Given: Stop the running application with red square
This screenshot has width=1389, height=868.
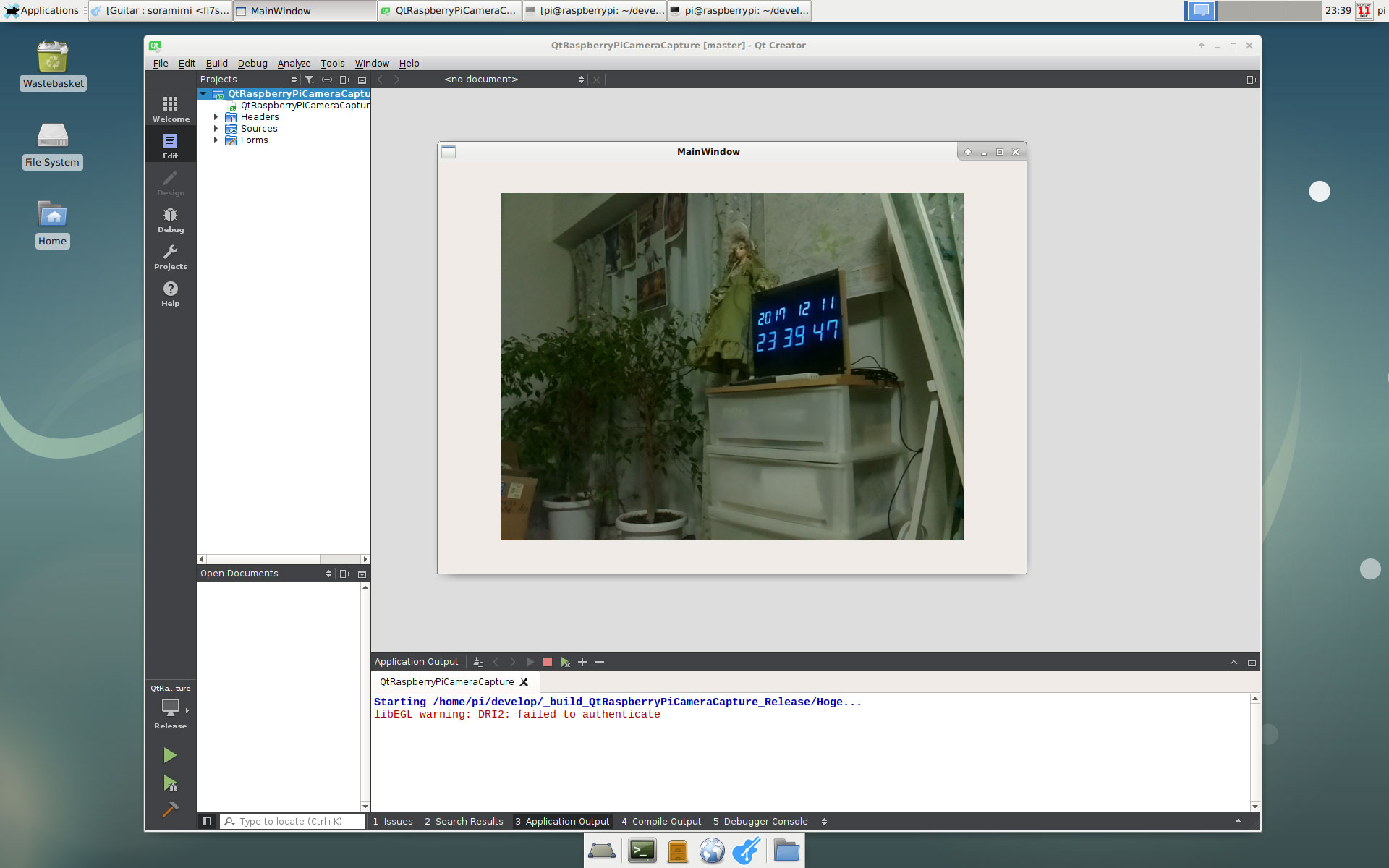Looking at the screenshot, I should tap(548, 662).
